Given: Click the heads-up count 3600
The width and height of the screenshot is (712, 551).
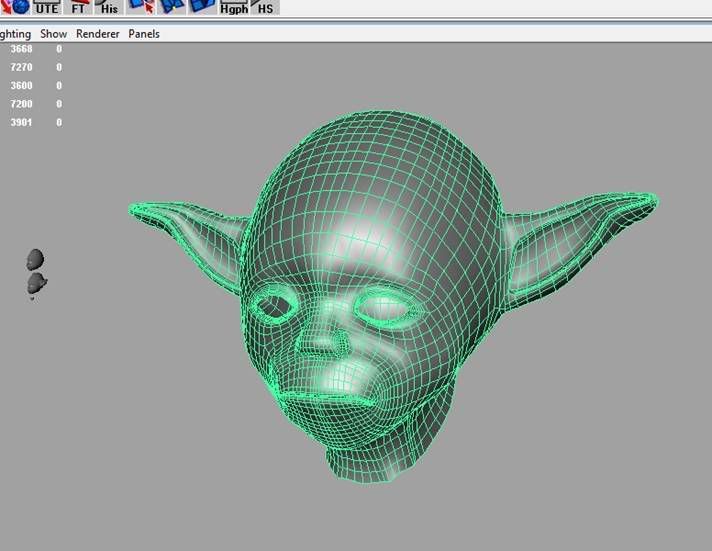Looking at the screenshot, I should click(x=21, y=86).
